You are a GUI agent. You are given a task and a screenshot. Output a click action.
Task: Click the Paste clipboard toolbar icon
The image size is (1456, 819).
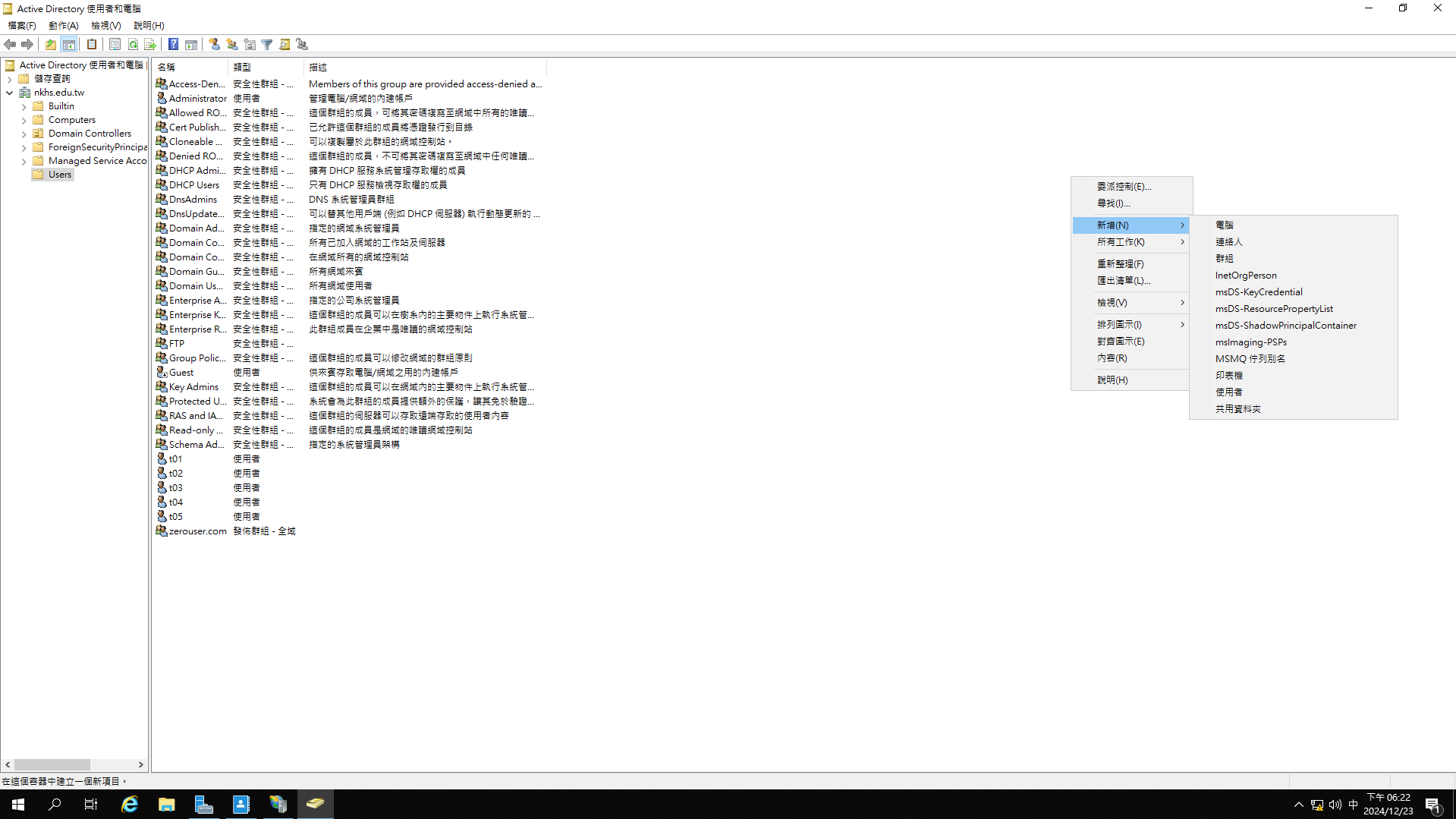coord(92,45)
